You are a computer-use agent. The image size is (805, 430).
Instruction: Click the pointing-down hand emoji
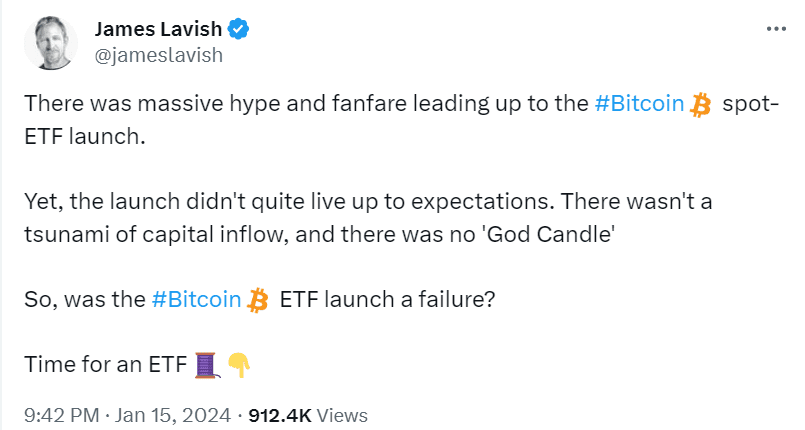tap(238, 364)
